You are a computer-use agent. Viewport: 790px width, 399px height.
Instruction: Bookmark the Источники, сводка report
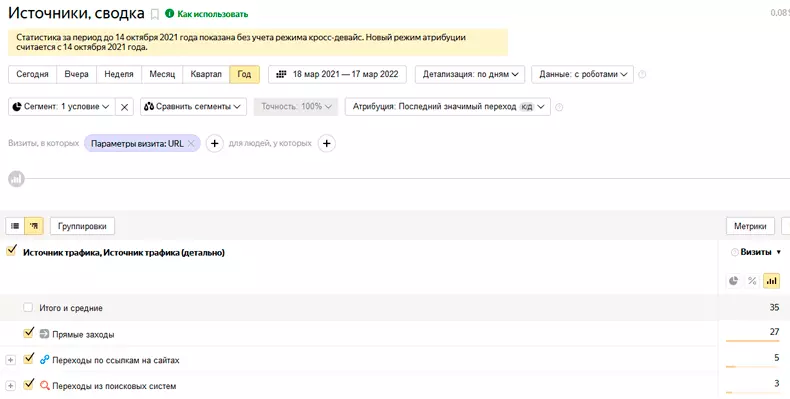pos(155,14)
